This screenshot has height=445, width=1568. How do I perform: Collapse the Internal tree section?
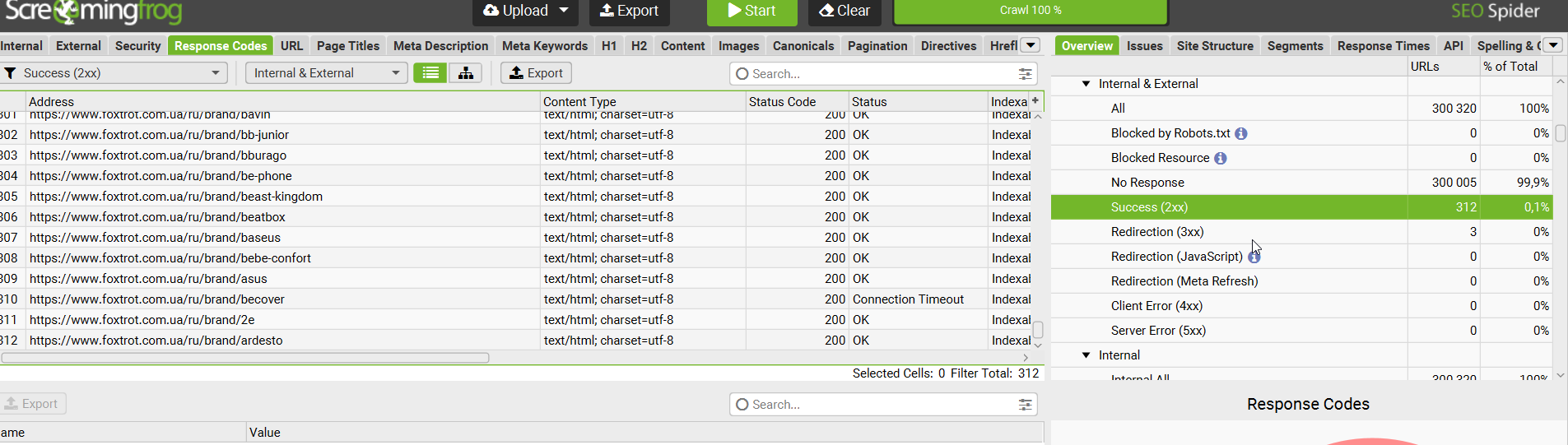[x=1086, y=355]
